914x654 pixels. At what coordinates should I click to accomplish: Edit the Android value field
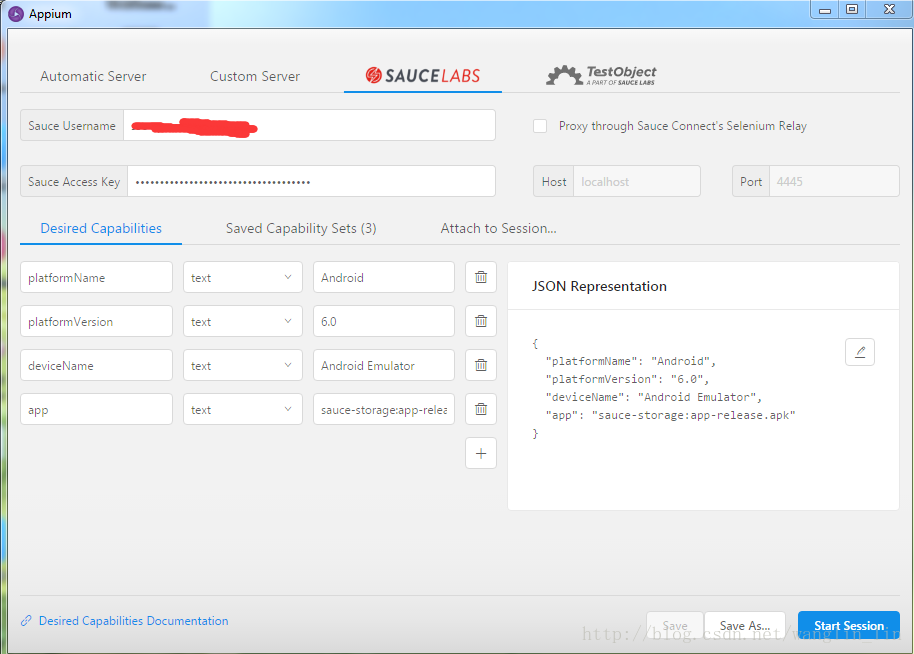(x=384, y=277)
